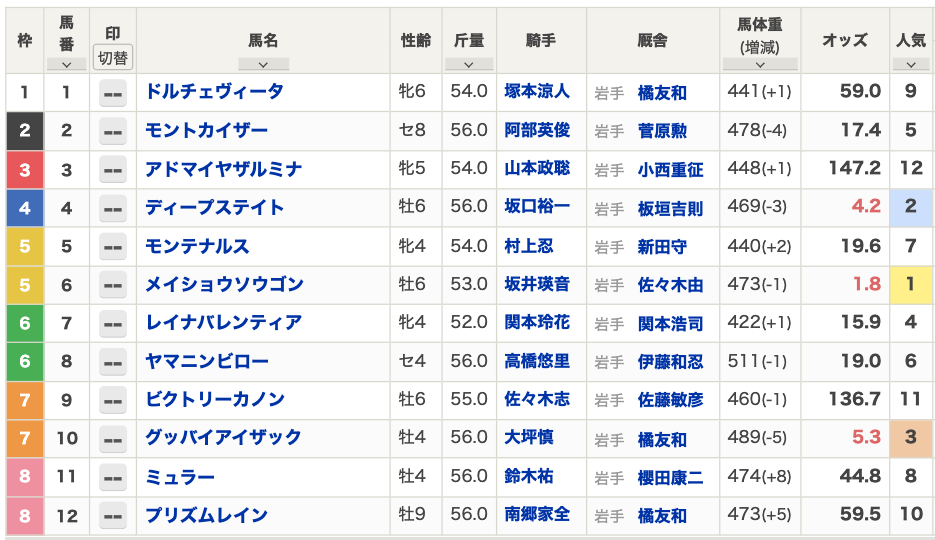The image size is (935, 540).
Task: Sort by 人気 column arrow
Action: tap(911, 64)
